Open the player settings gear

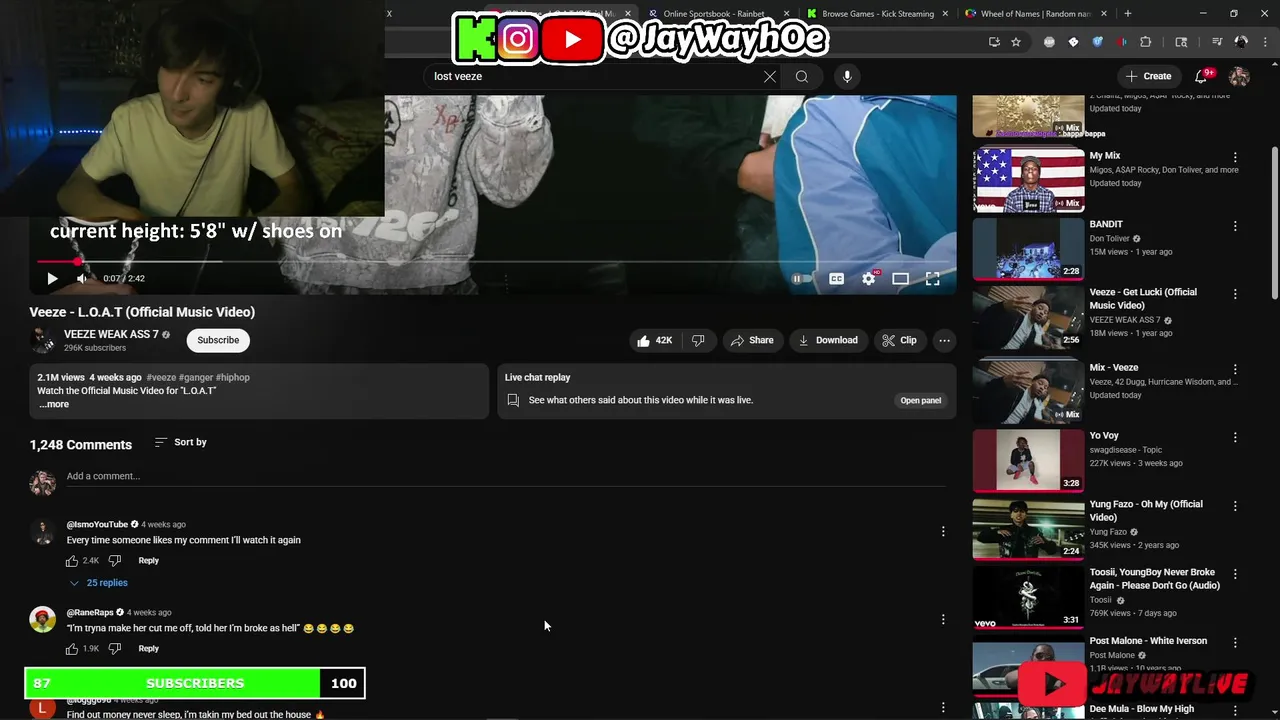869,279
